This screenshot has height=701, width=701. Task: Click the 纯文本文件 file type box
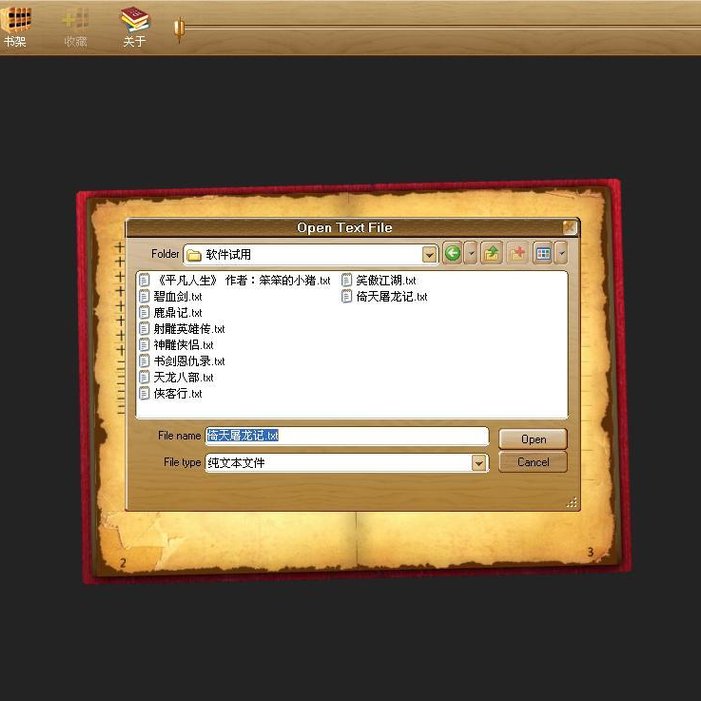tap(347, 463)
